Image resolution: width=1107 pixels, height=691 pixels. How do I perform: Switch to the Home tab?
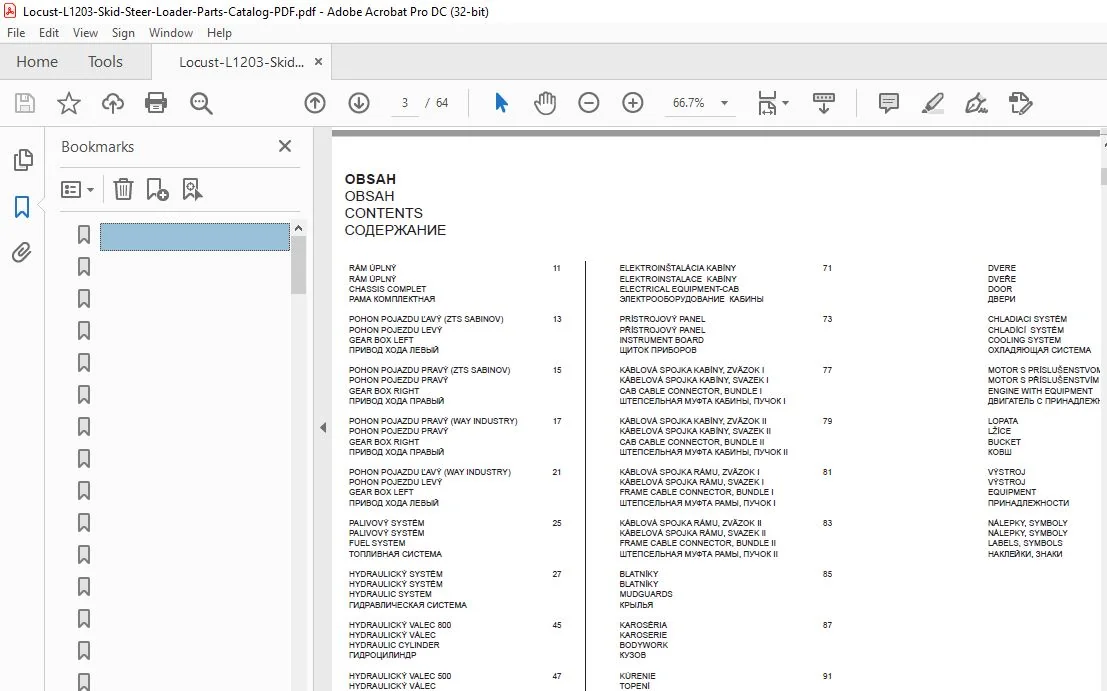click(37, 61)
